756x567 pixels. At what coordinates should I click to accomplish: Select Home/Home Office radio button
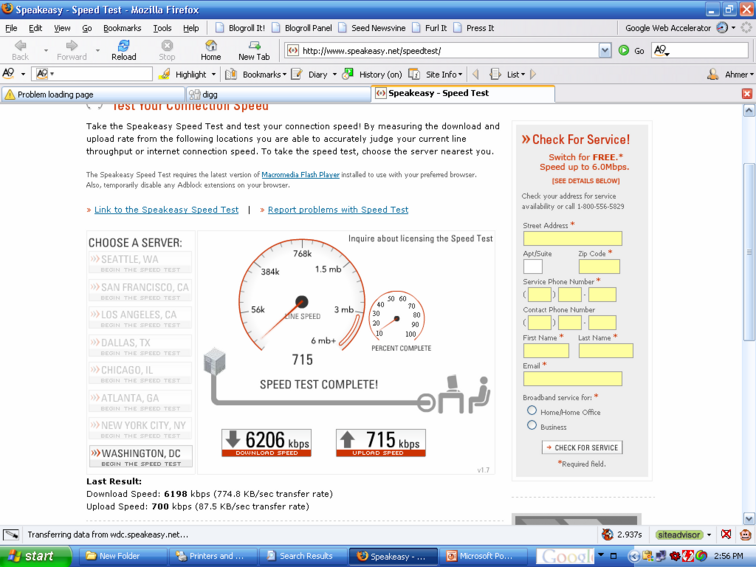click(x=532, y=410)
